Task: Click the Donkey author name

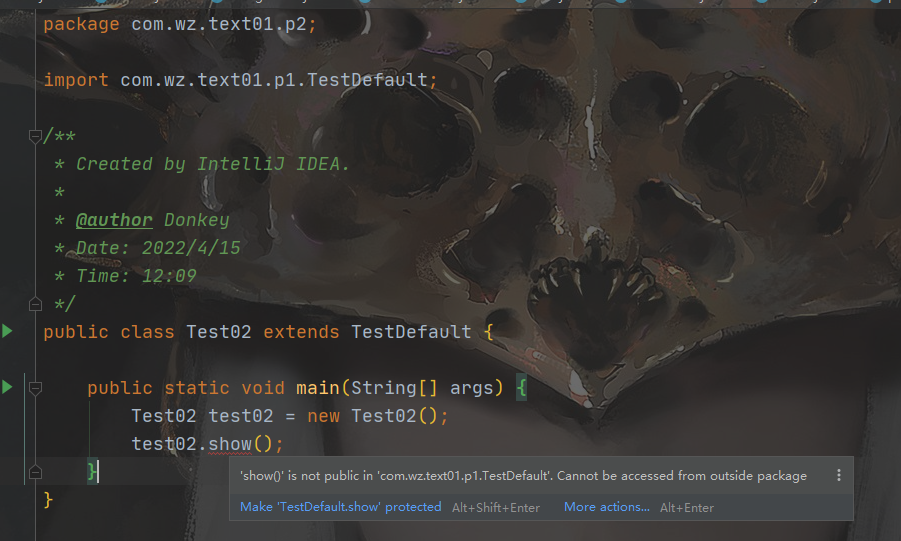Action: coord(197,220)
